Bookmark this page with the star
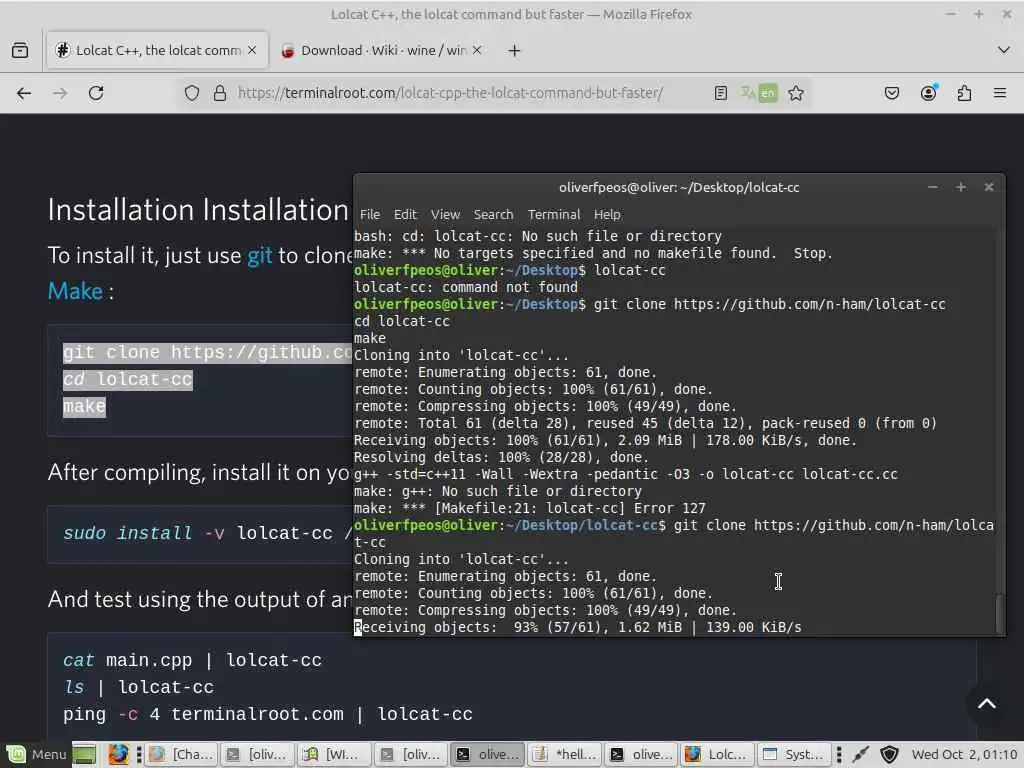 (x=795, y=93)
